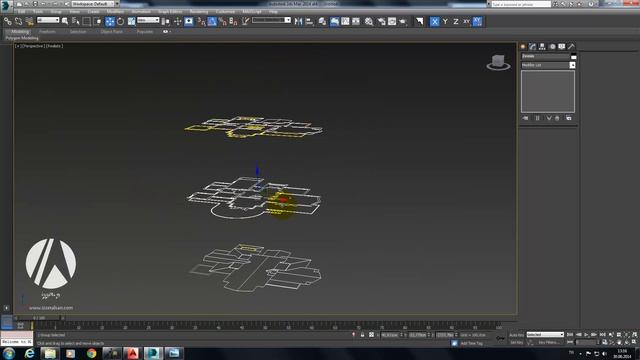
Task: Click the object color swatch
Action: (x=573, y=56)
